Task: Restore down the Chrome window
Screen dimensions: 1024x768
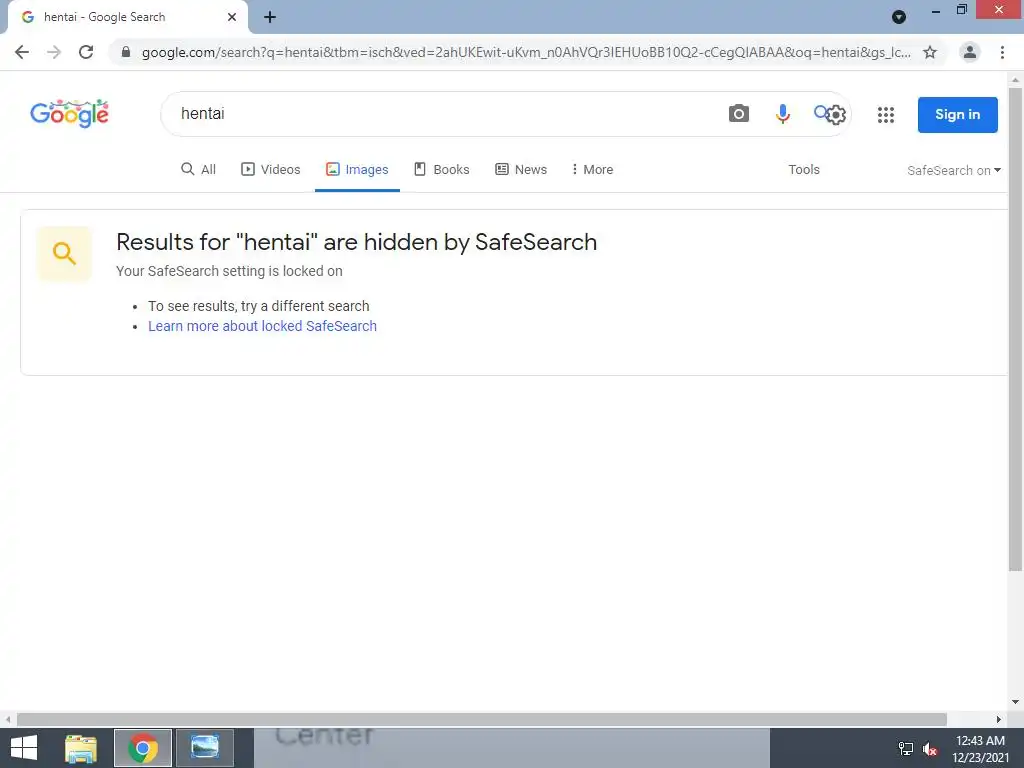Action: click(962, 10)
